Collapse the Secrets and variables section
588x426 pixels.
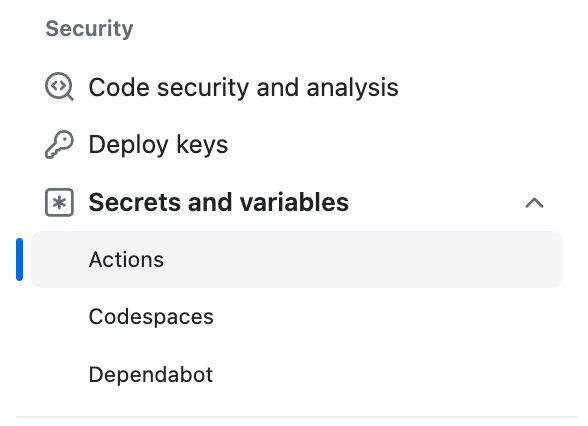point(534,203)
